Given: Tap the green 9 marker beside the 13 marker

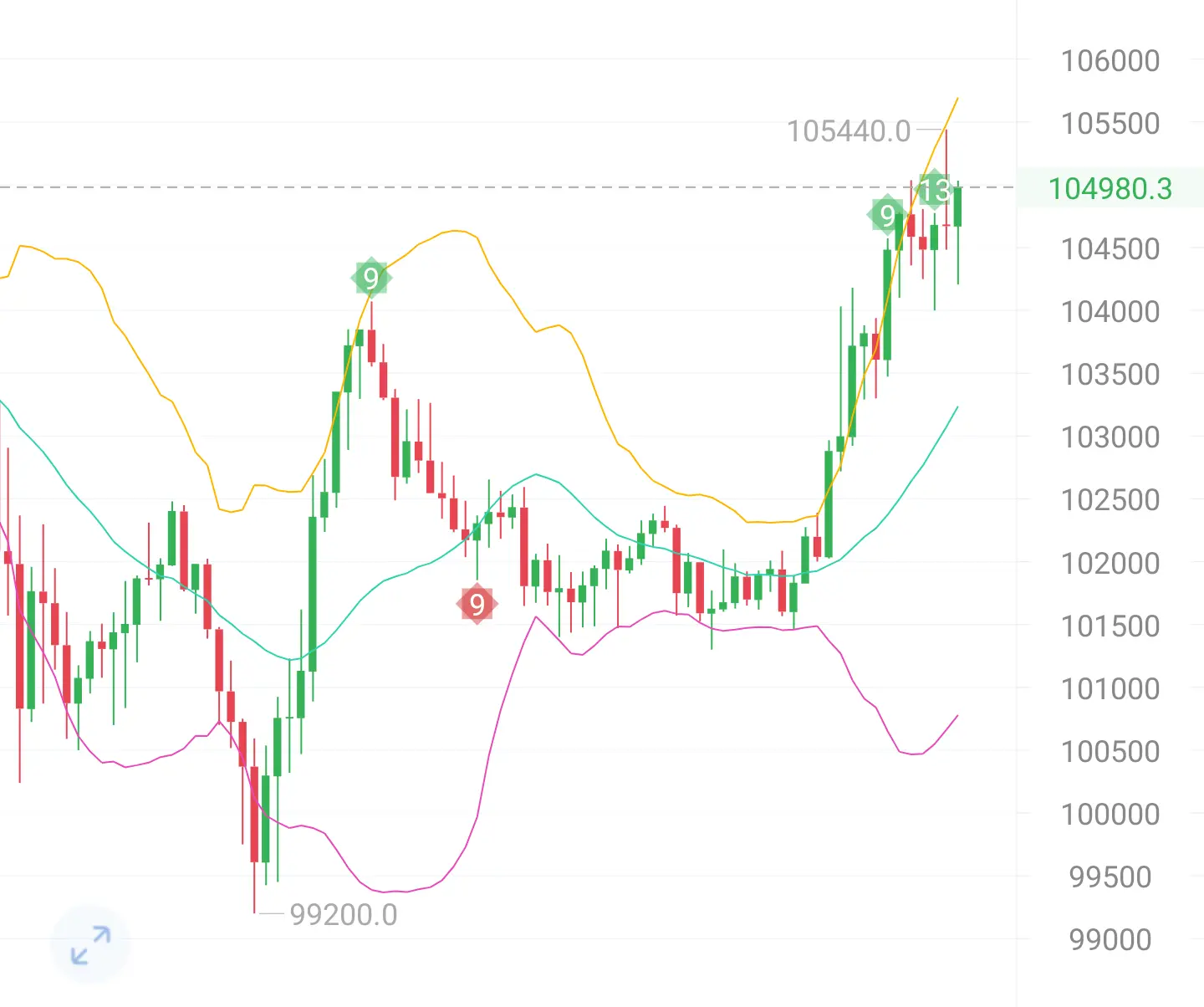Looking at the screenshot, I should click(x=887, y=215).
